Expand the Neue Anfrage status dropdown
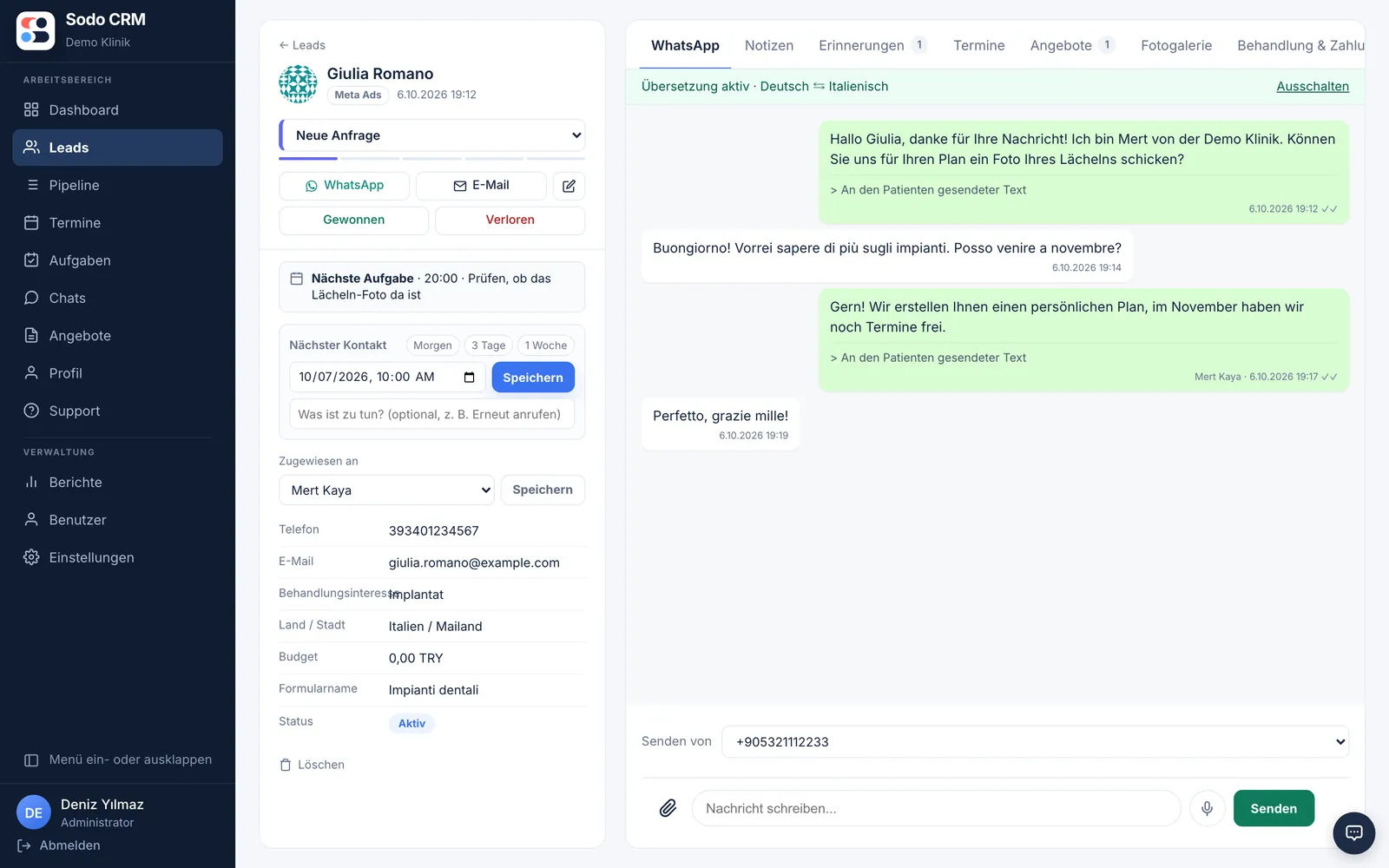This screenshot has width=1389, height=868. pos(431,135)
